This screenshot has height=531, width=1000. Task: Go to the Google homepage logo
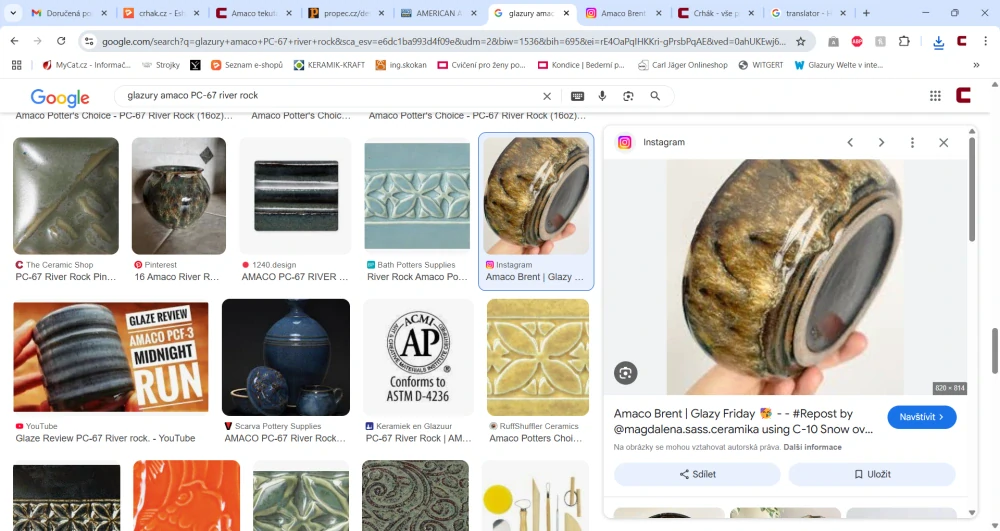click(x=60, y=97)
